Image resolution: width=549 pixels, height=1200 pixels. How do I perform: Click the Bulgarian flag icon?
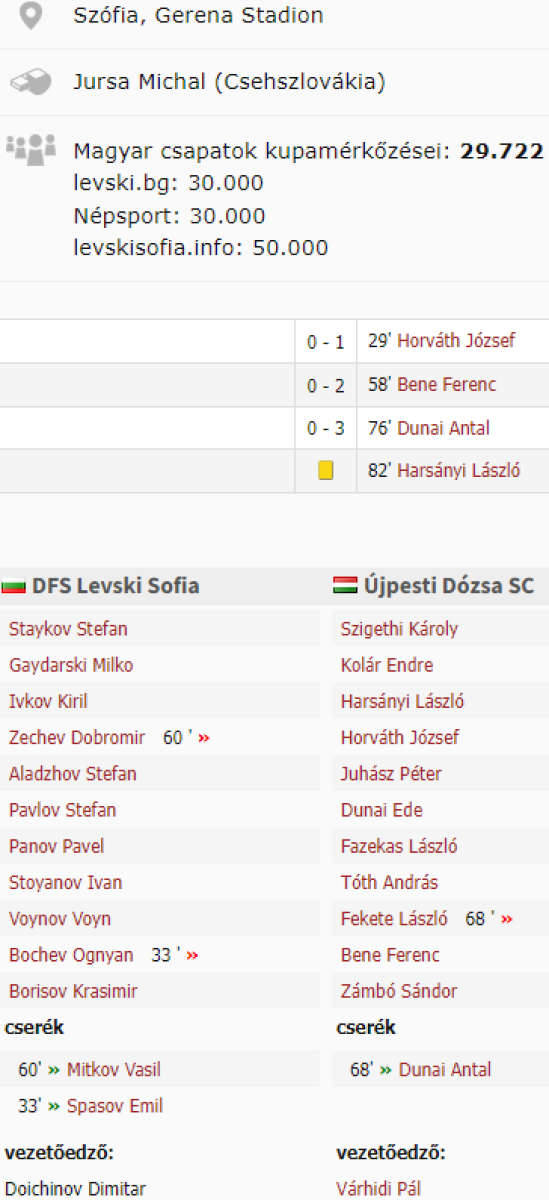coord(14,587)
